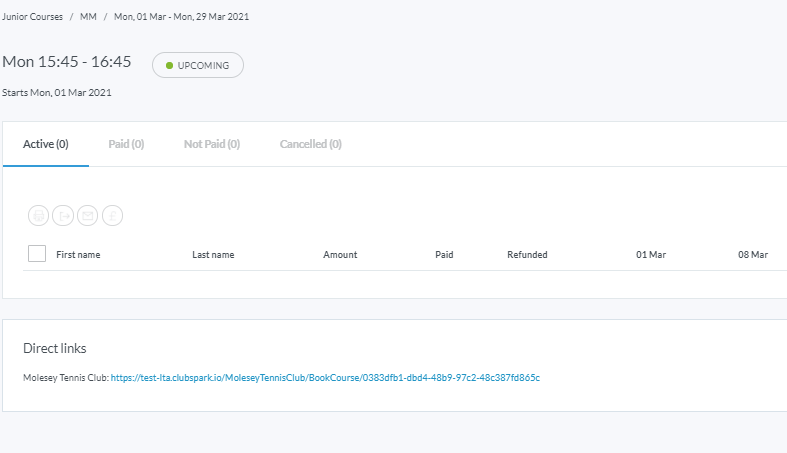Go to Junior Courses breadcrumb
Viewport: 787px width, 453px height.
(x=33, y=18)
